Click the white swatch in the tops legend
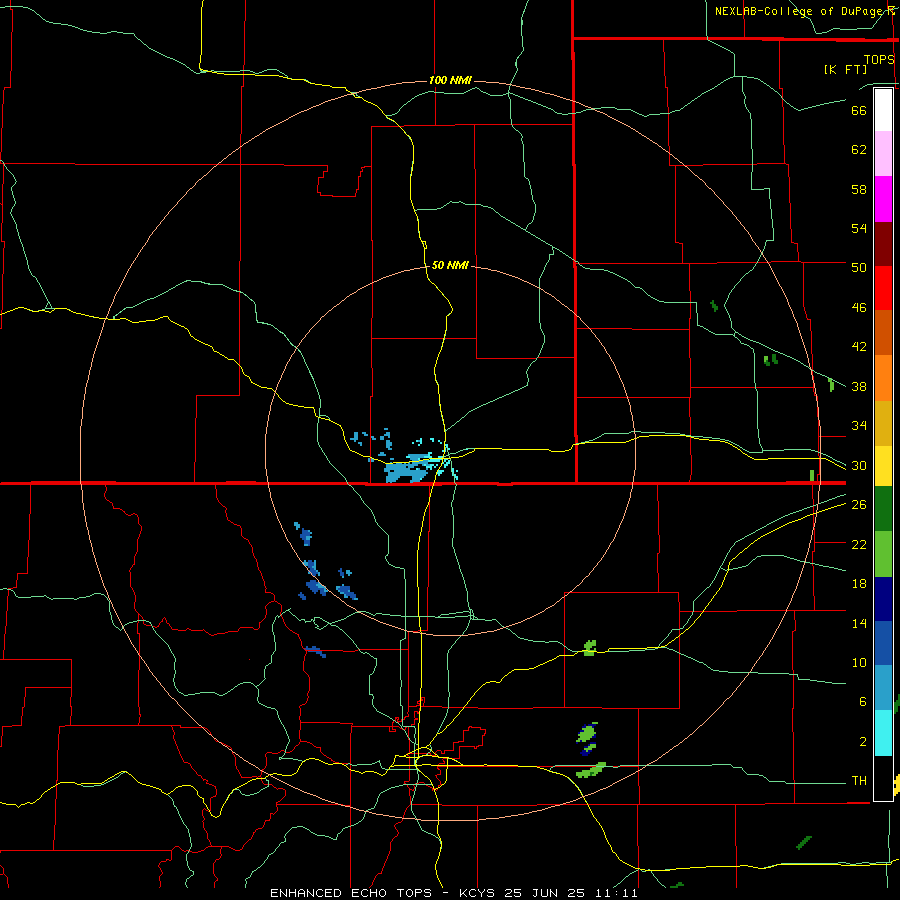 (883, 110)
